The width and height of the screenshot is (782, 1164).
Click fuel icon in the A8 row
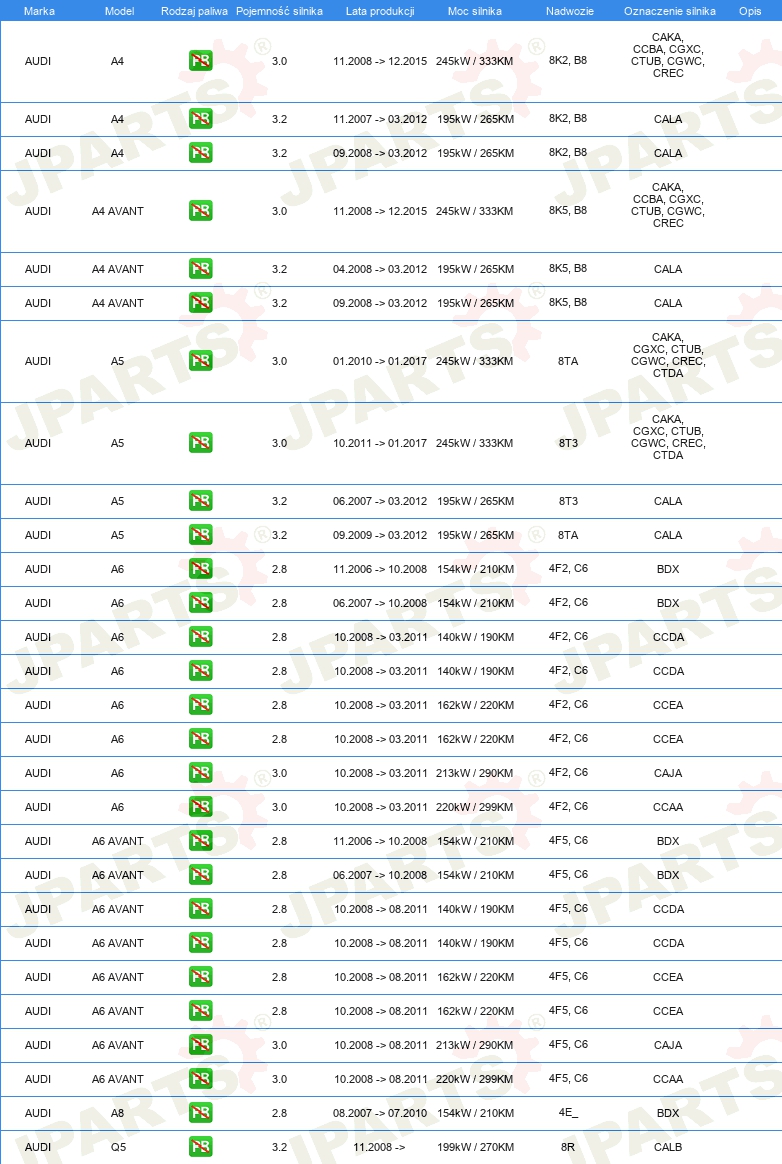click(x=201, y=1114)
